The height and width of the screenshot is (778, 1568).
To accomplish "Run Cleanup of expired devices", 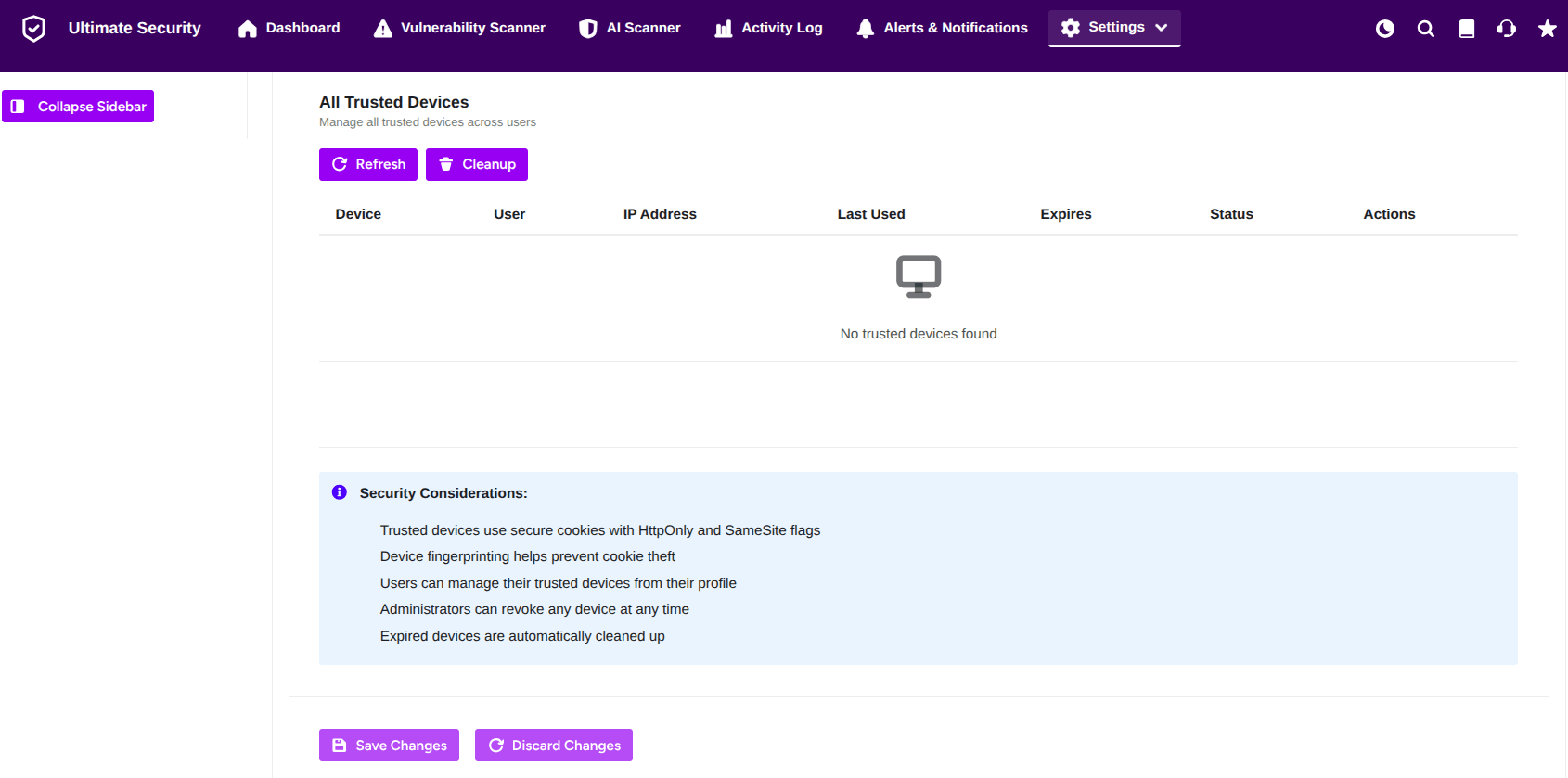I will click(477, 164).
